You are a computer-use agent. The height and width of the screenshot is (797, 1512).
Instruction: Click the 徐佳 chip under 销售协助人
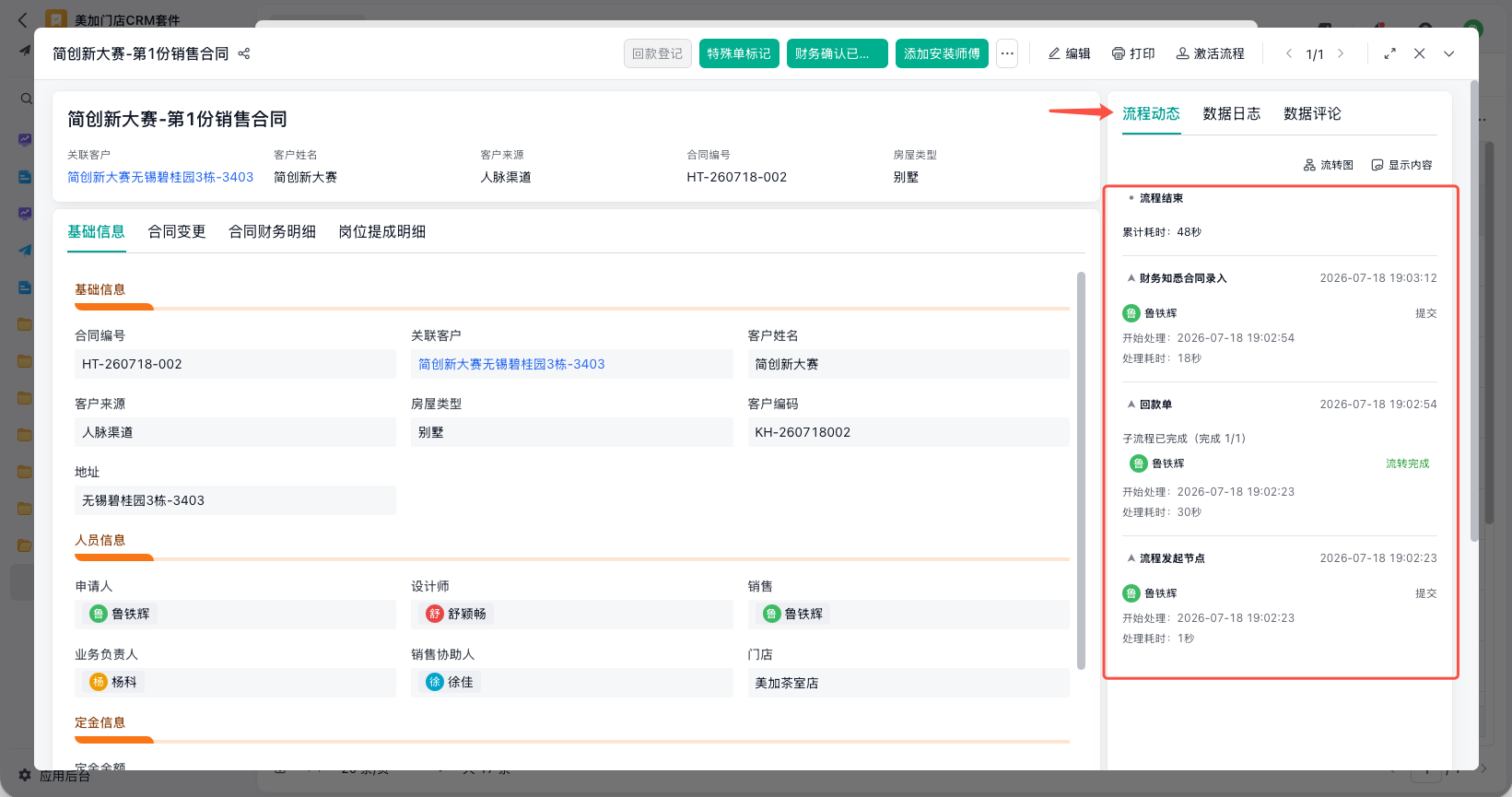click(x=451, y=682)
